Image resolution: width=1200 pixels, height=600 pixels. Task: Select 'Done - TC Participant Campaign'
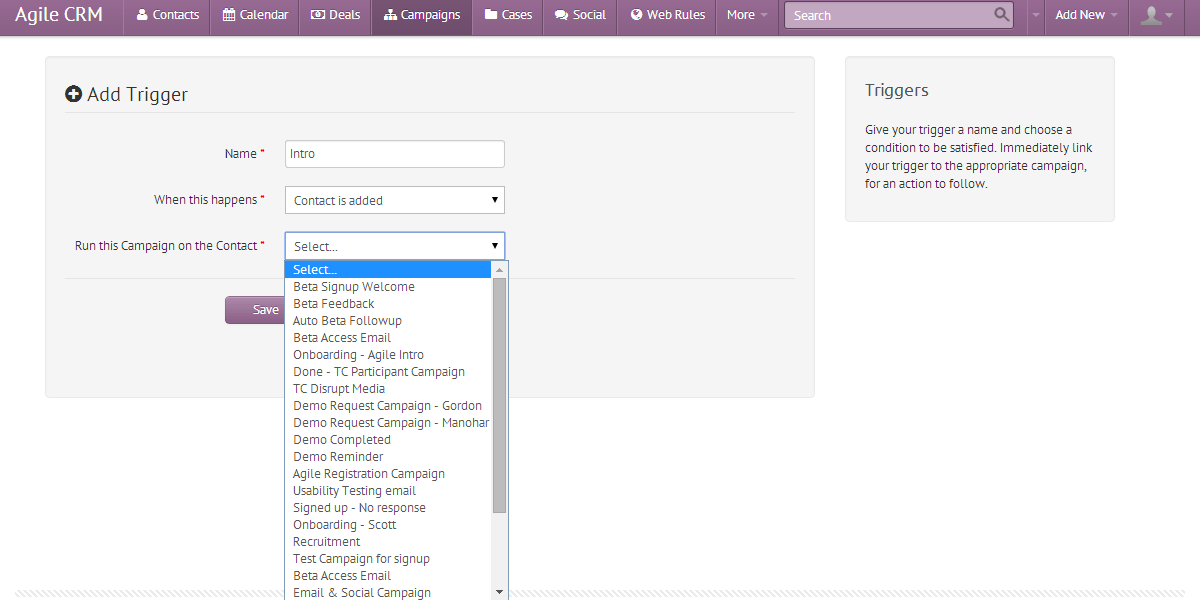388,372
